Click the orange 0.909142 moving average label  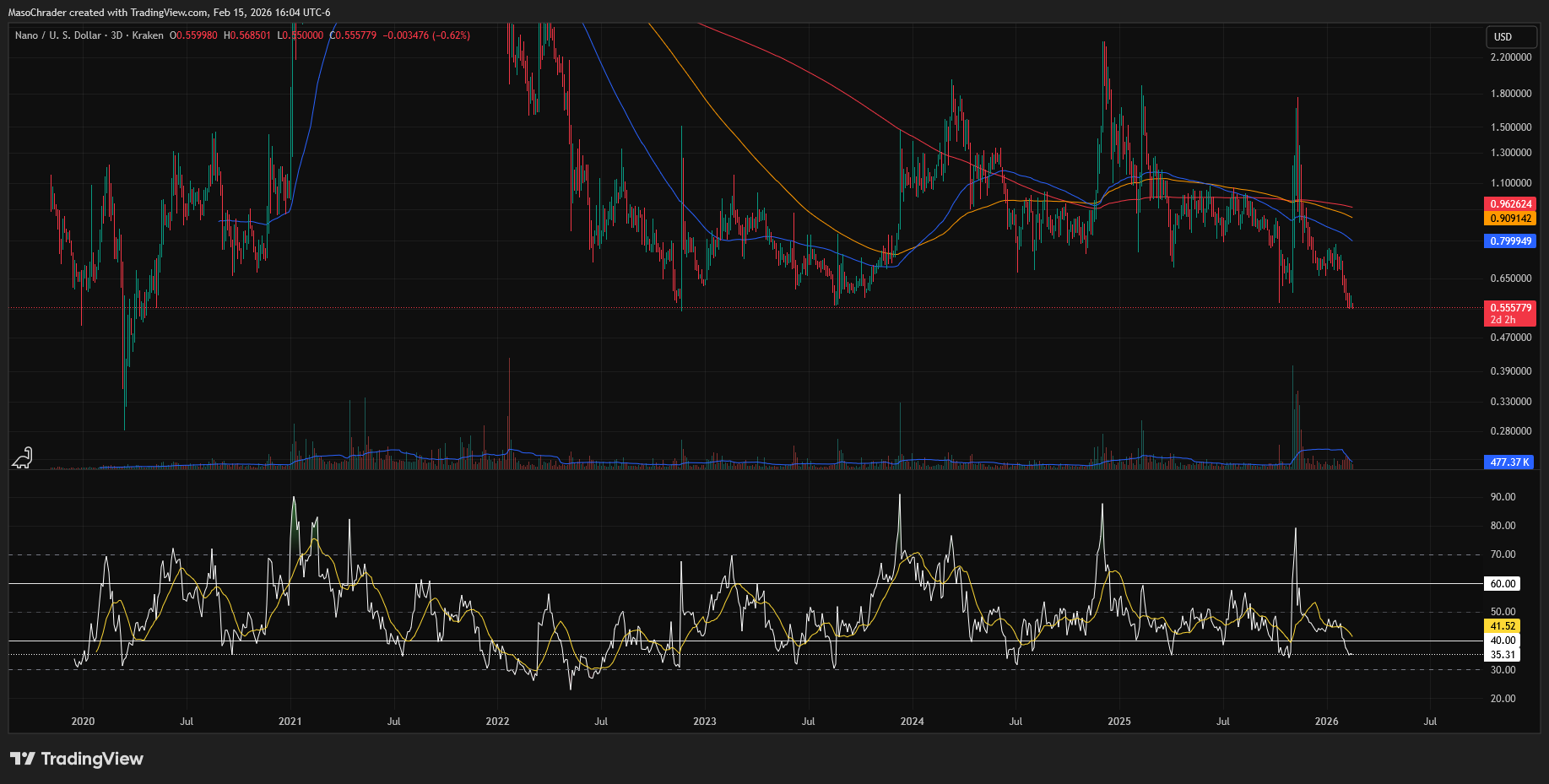tap(1510, 219)
